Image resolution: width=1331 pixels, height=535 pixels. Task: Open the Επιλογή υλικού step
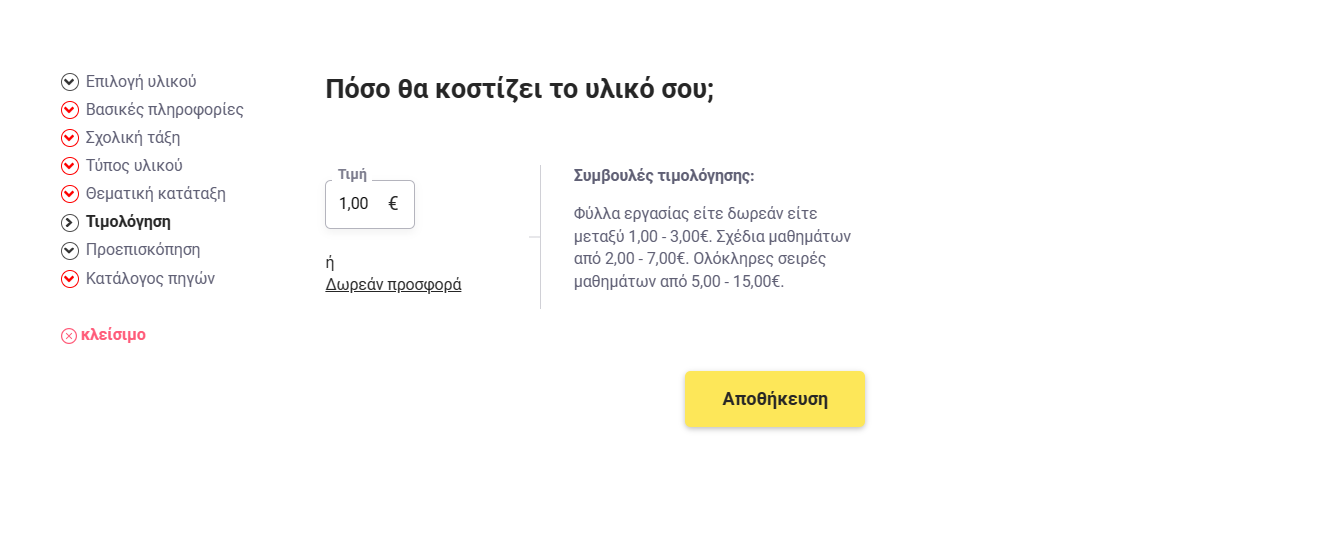point(141,82)
